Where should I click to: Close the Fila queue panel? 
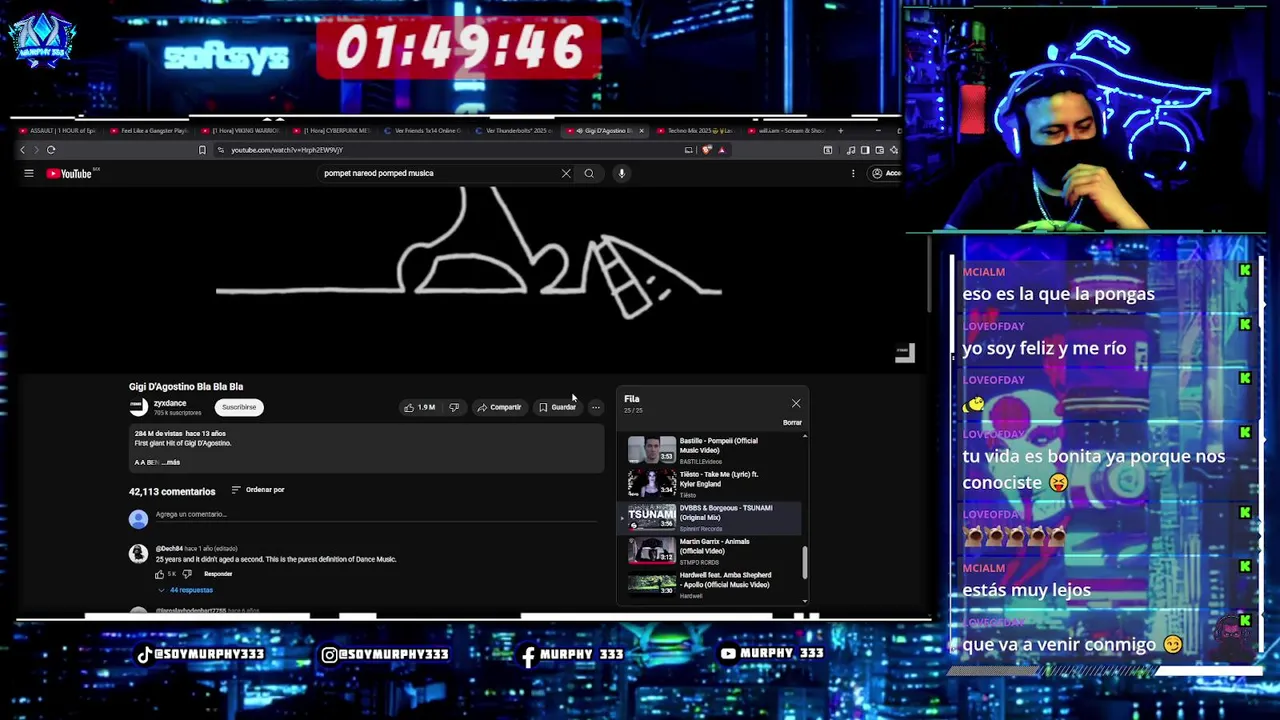pos(796,404)
